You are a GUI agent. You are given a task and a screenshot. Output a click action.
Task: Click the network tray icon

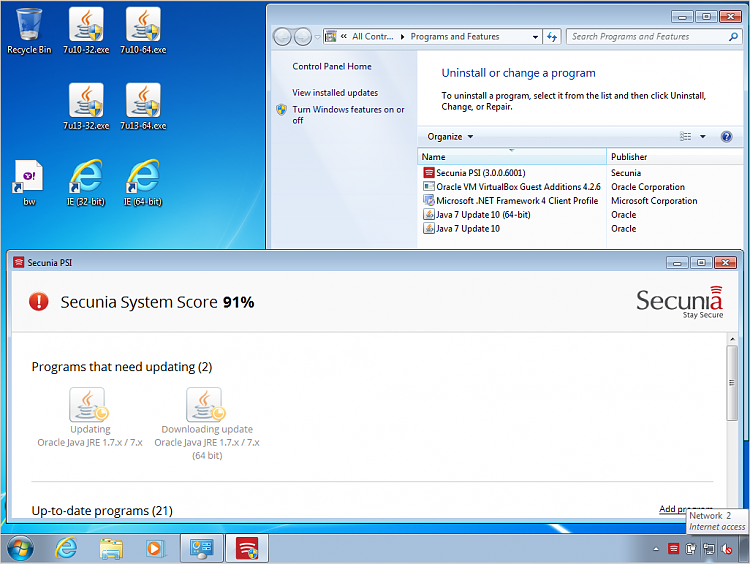coord(709,549)
